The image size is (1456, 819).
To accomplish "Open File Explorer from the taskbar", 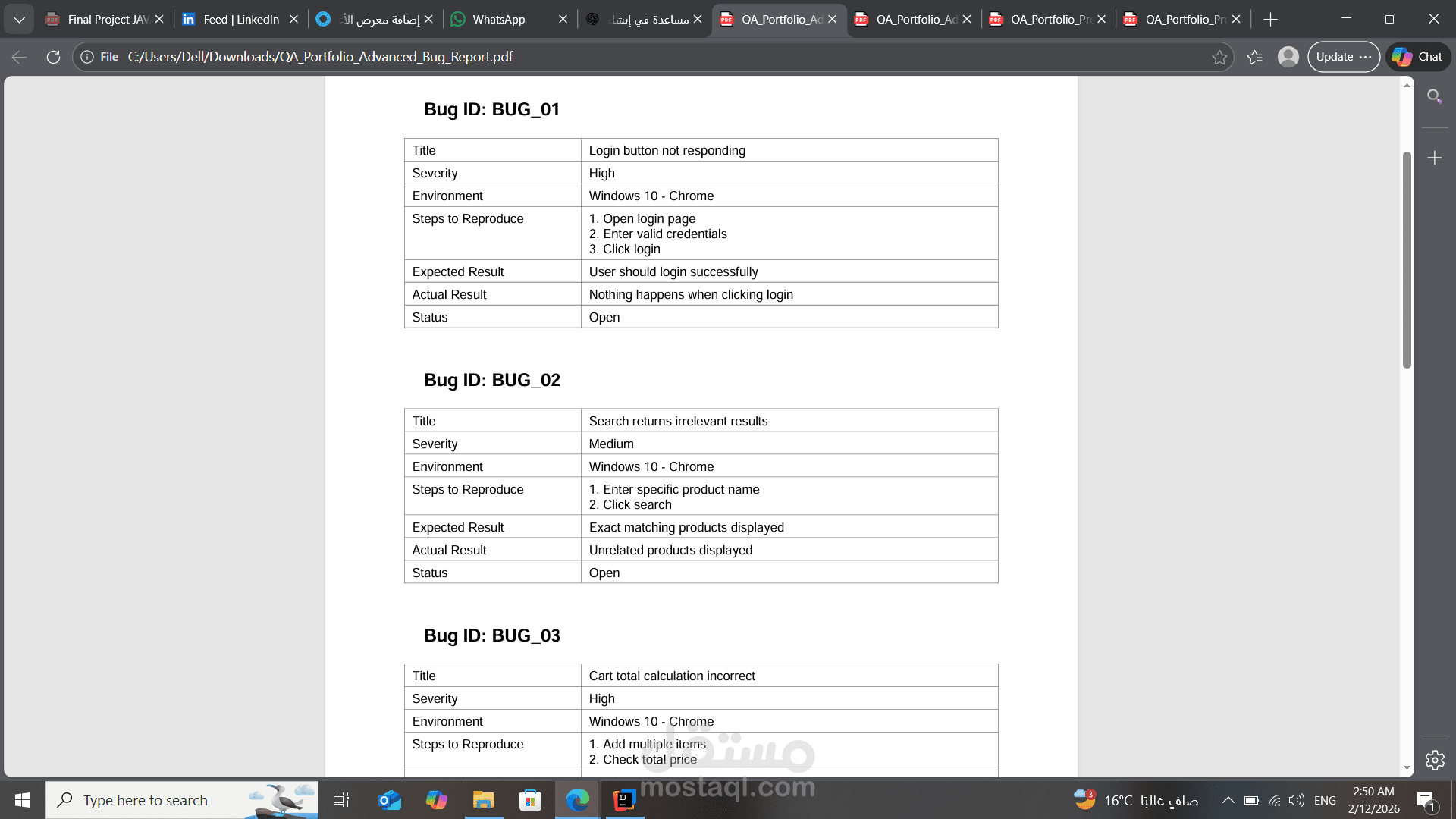I will pos(483,800).
